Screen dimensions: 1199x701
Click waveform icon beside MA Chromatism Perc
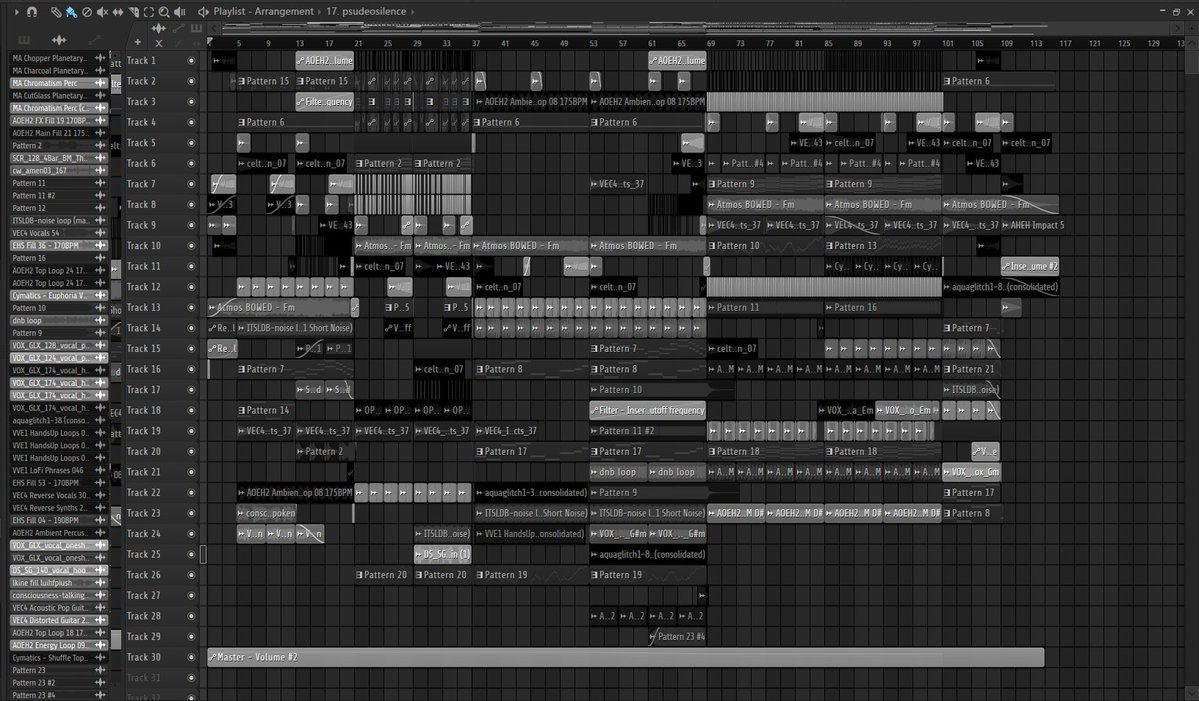99,83
